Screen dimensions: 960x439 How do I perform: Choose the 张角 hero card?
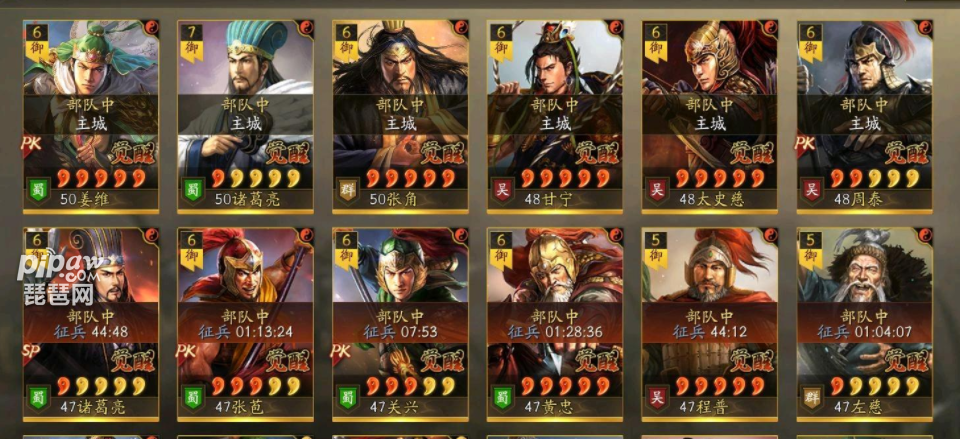coord(400,116)
